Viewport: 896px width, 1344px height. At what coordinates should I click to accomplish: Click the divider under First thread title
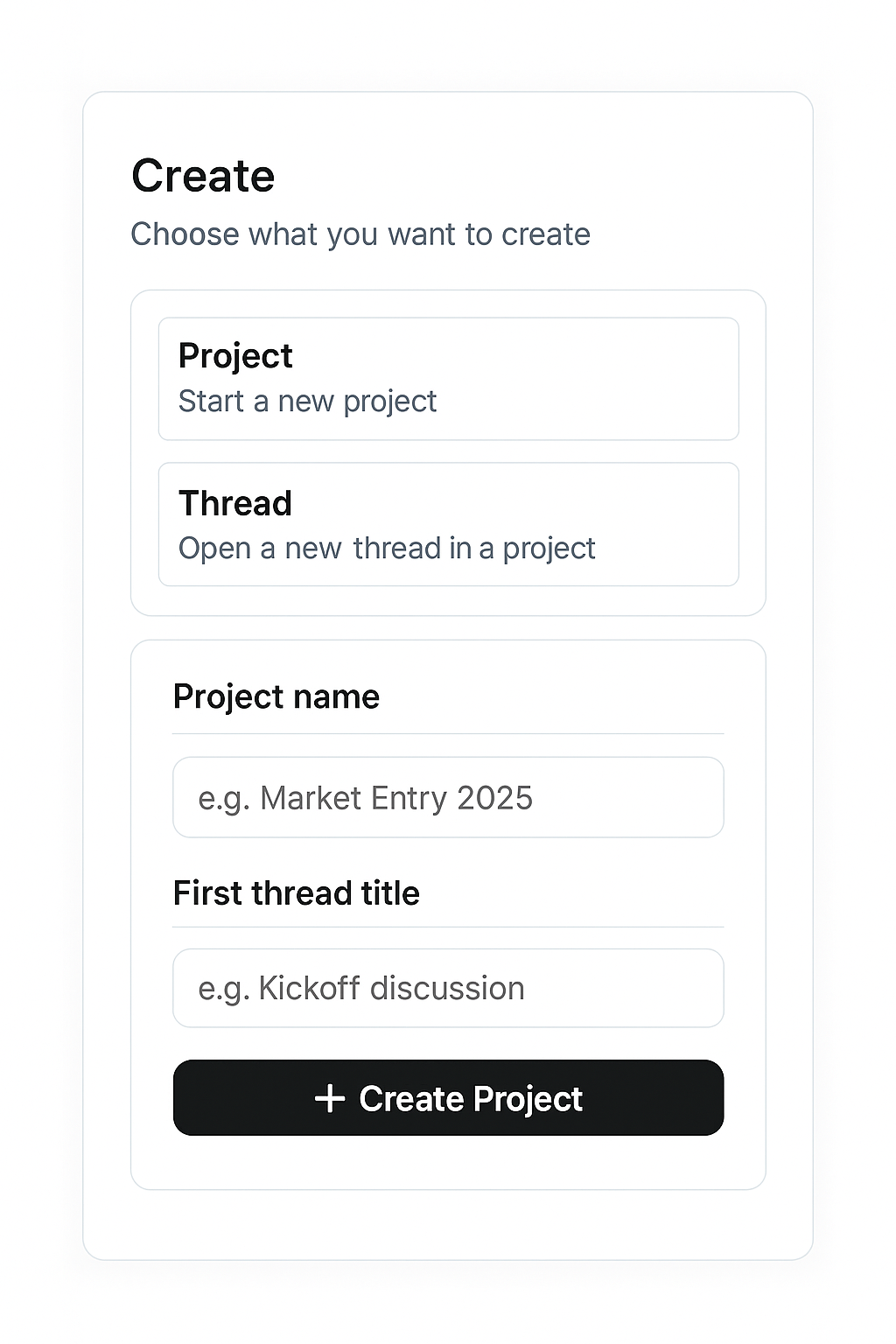(x=448, y=927)
